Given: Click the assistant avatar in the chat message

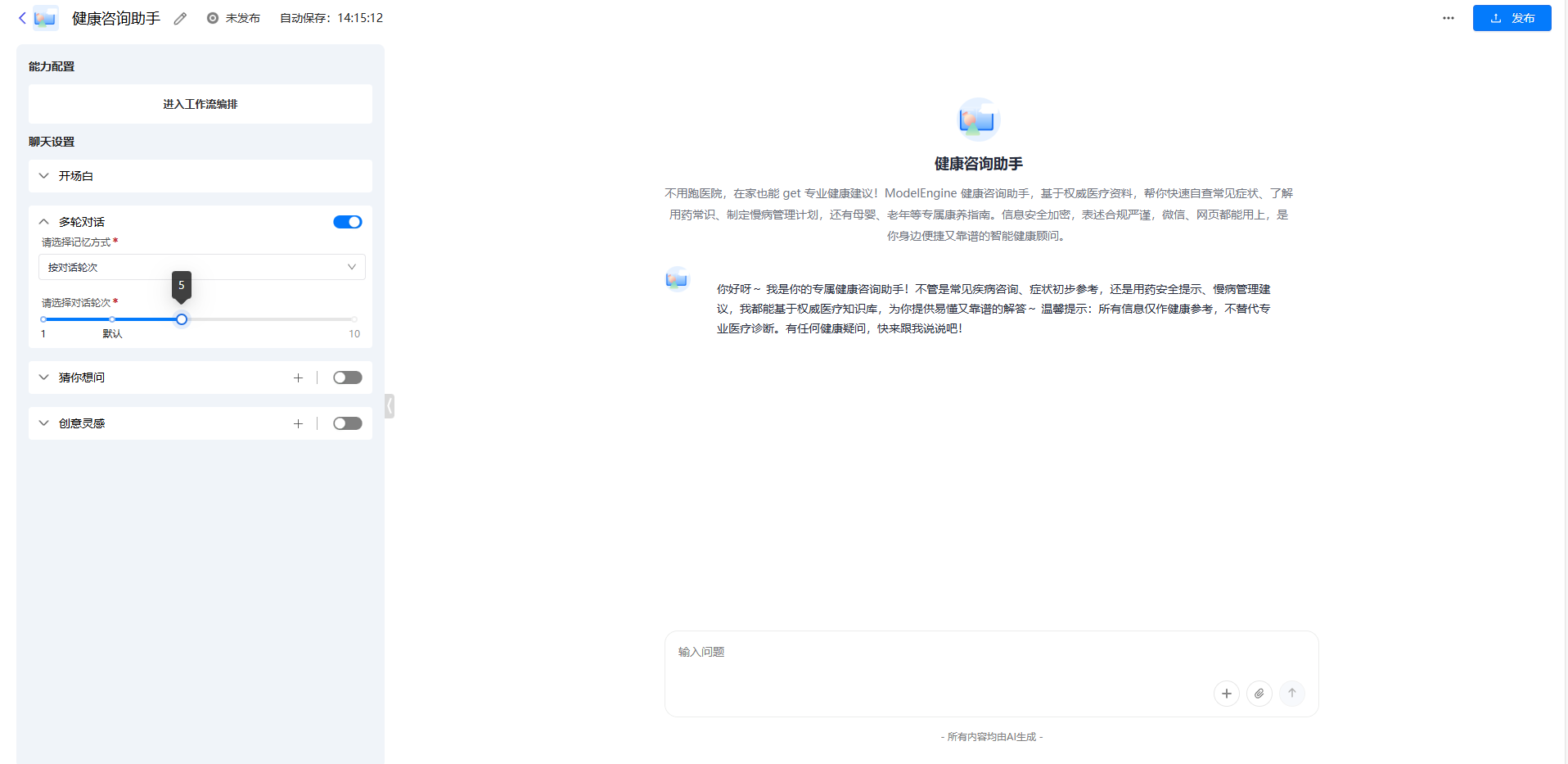Looking at the screenshot, I should (677, 279).
